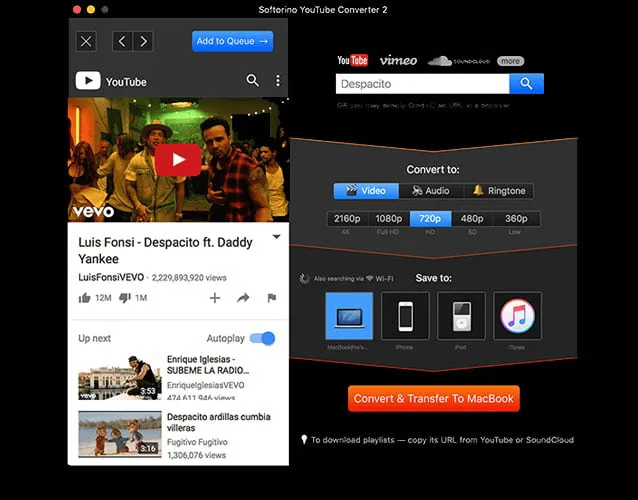
Task: Like the video with thumbs up
Action: click(x=85, y=298)
